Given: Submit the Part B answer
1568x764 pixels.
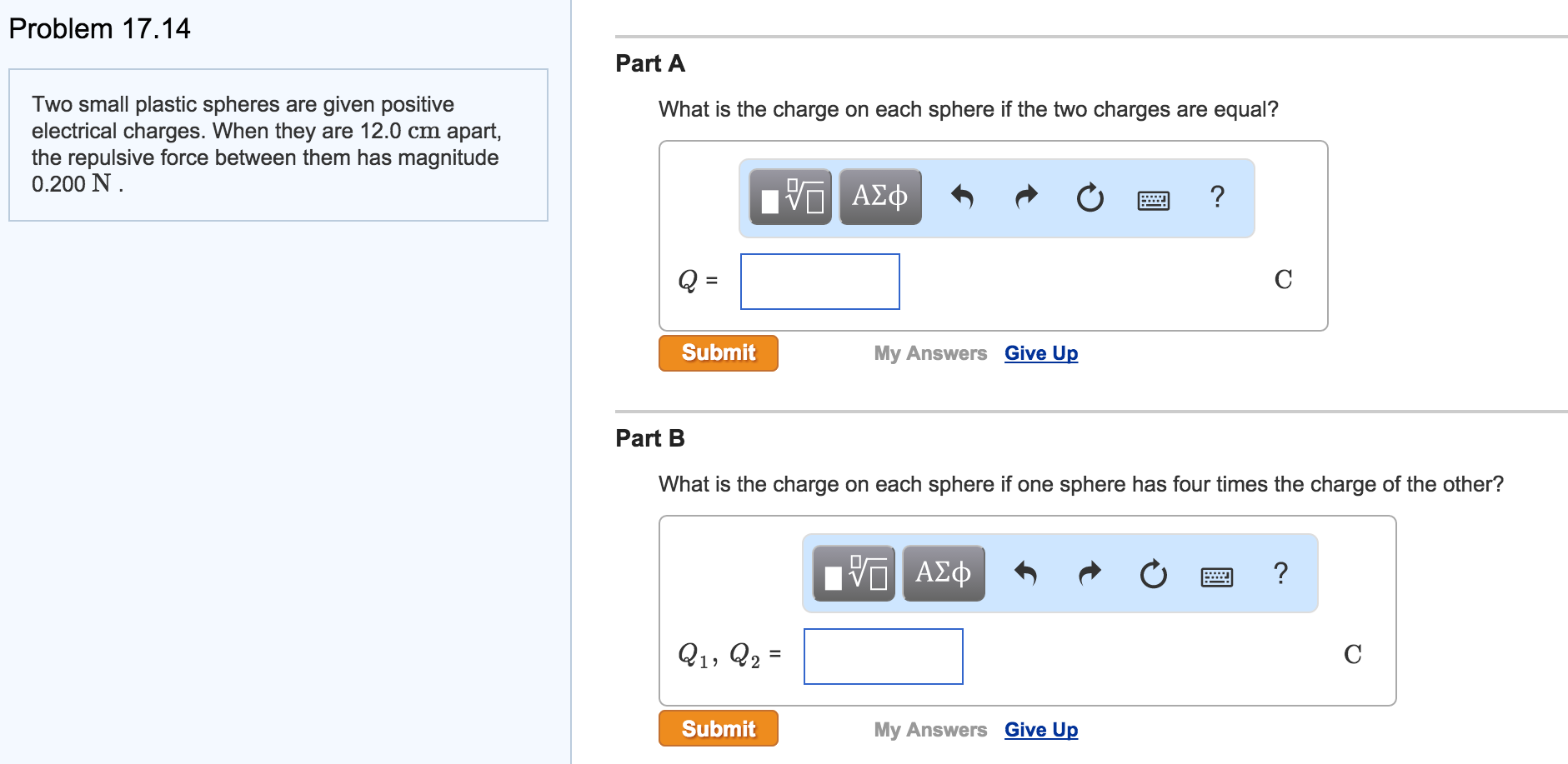Looking at the screenshot, I should pos(719,729).
